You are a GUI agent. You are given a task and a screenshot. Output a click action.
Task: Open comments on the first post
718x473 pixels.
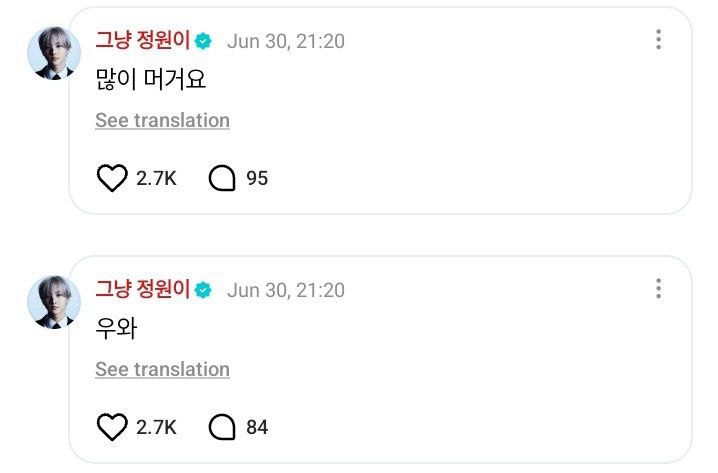coord(222,178)
